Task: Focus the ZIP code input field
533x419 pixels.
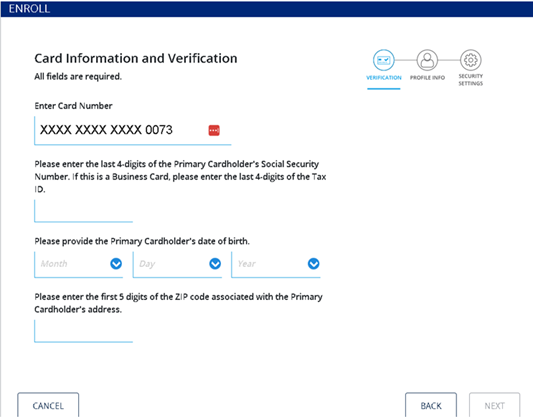Action: pyautogui.click(x=83, y=331)
